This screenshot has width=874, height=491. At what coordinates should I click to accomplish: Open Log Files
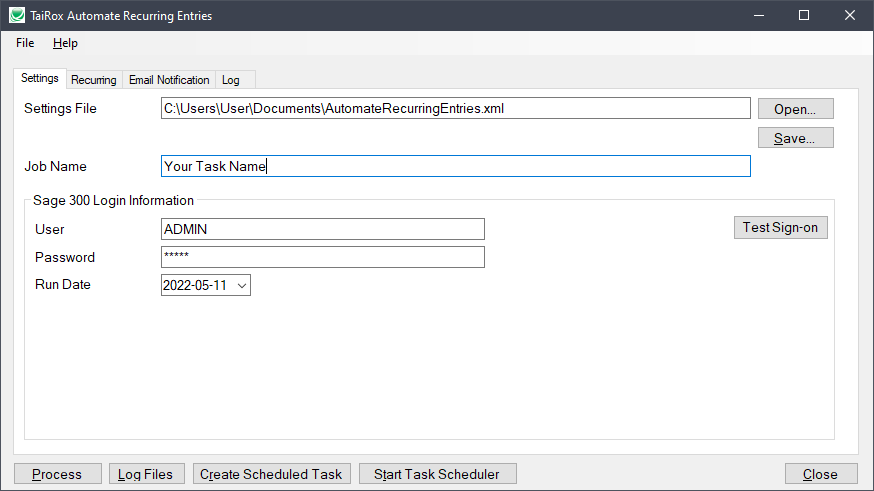tap(147, 474)
